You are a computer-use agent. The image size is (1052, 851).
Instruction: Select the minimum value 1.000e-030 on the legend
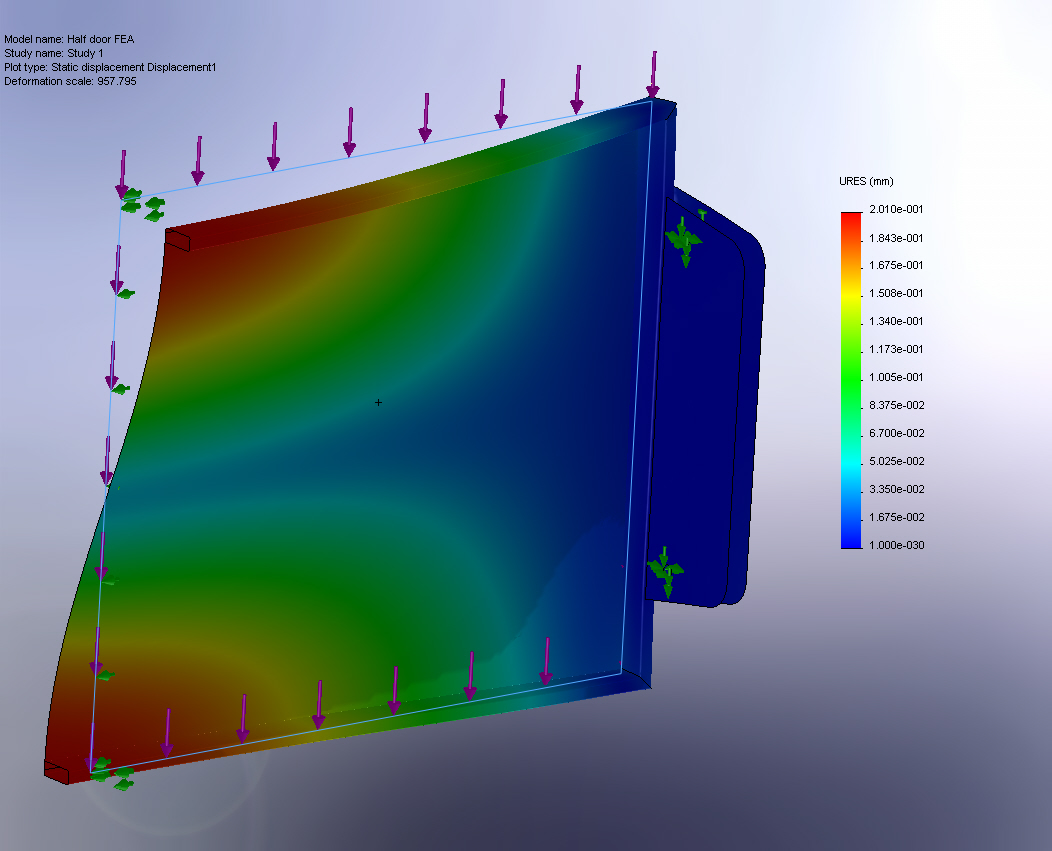(898, 545)
